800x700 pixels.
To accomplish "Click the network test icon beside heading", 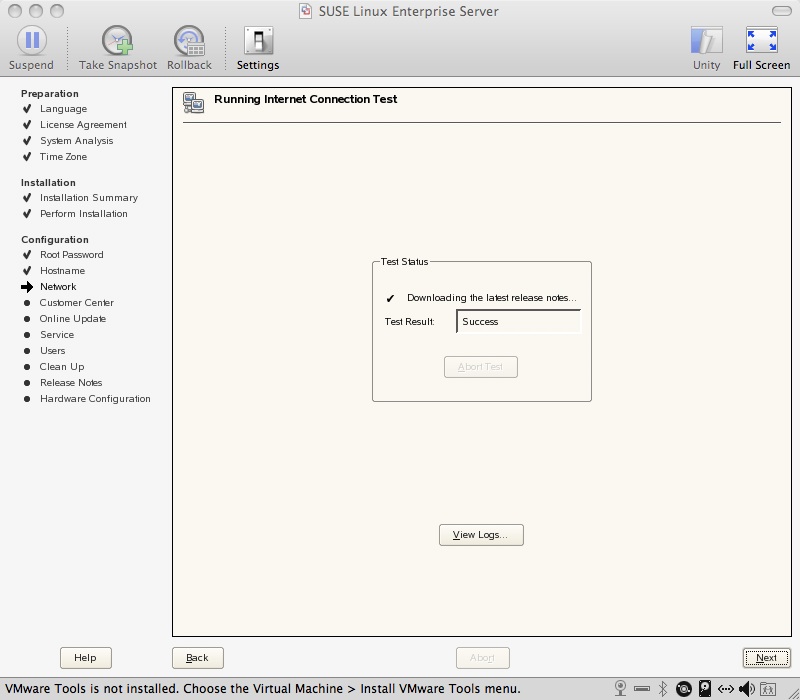I will [x=193, y=102].
